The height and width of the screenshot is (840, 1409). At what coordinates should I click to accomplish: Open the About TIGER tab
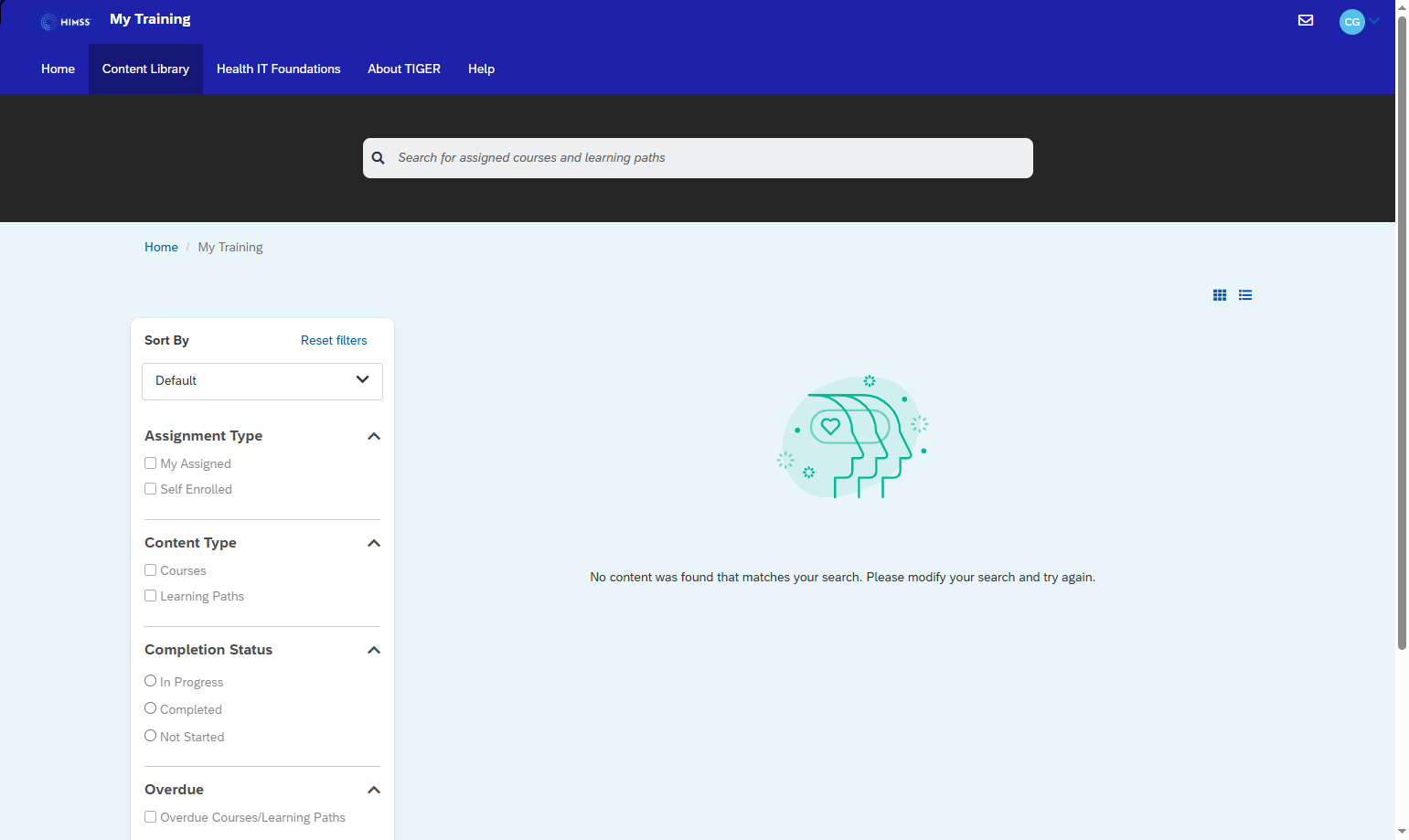click(x=404, y=69)
